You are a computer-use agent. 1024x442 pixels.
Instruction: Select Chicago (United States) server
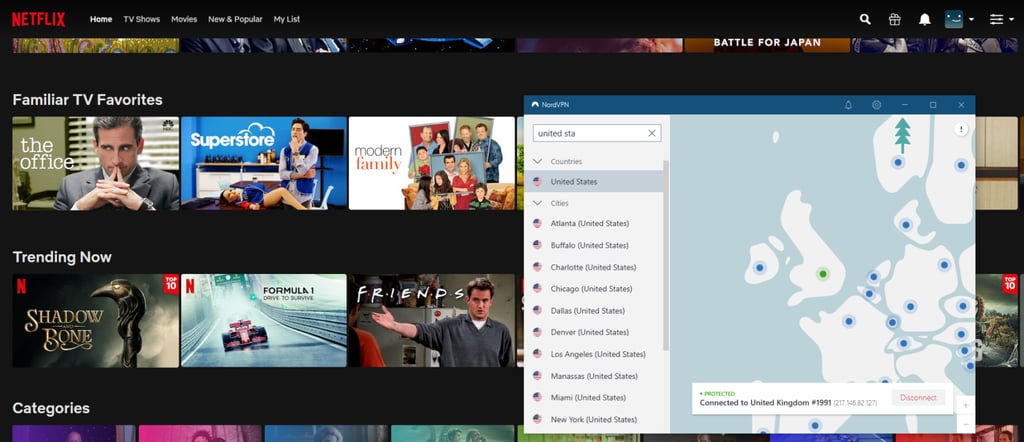594,289
